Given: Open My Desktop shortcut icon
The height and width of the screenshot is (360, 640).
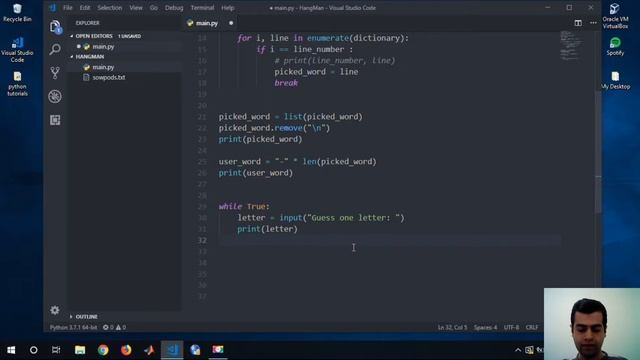Looking at the screenshot, I should [x=615, y=80].
